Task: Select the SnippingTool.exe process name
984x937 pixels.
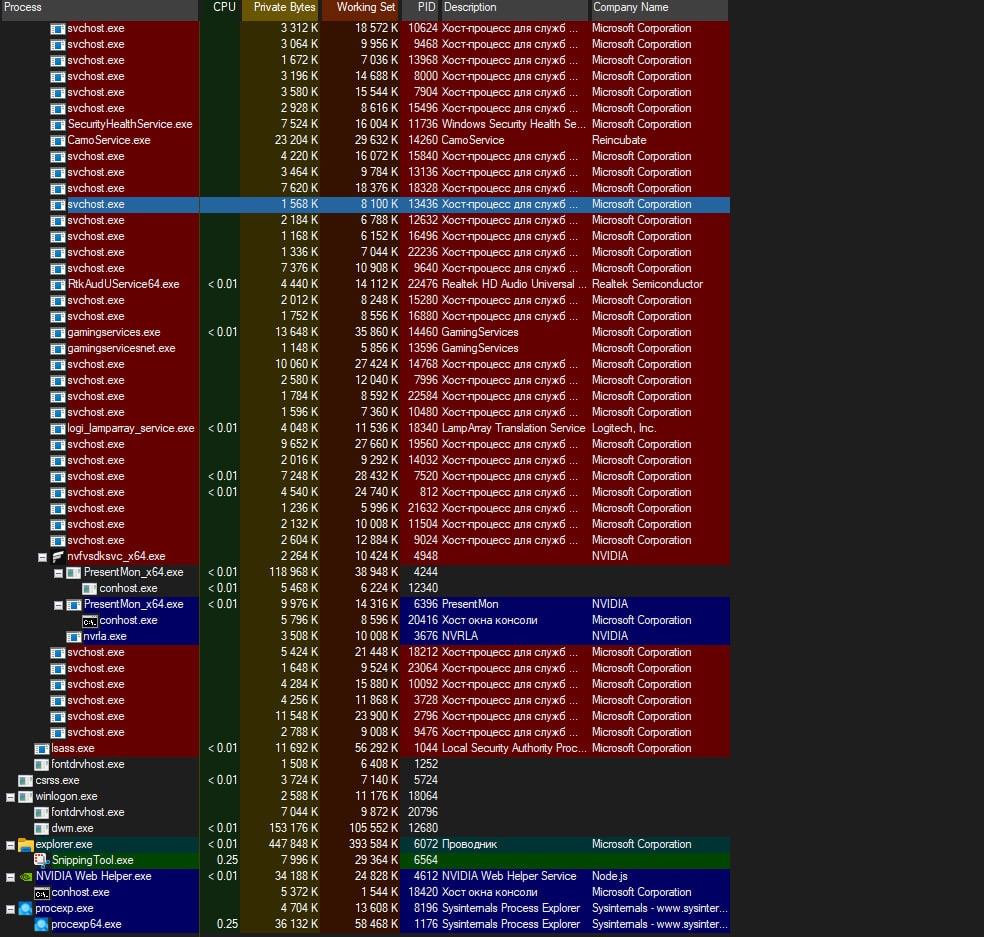Action: tap(92, 860)
